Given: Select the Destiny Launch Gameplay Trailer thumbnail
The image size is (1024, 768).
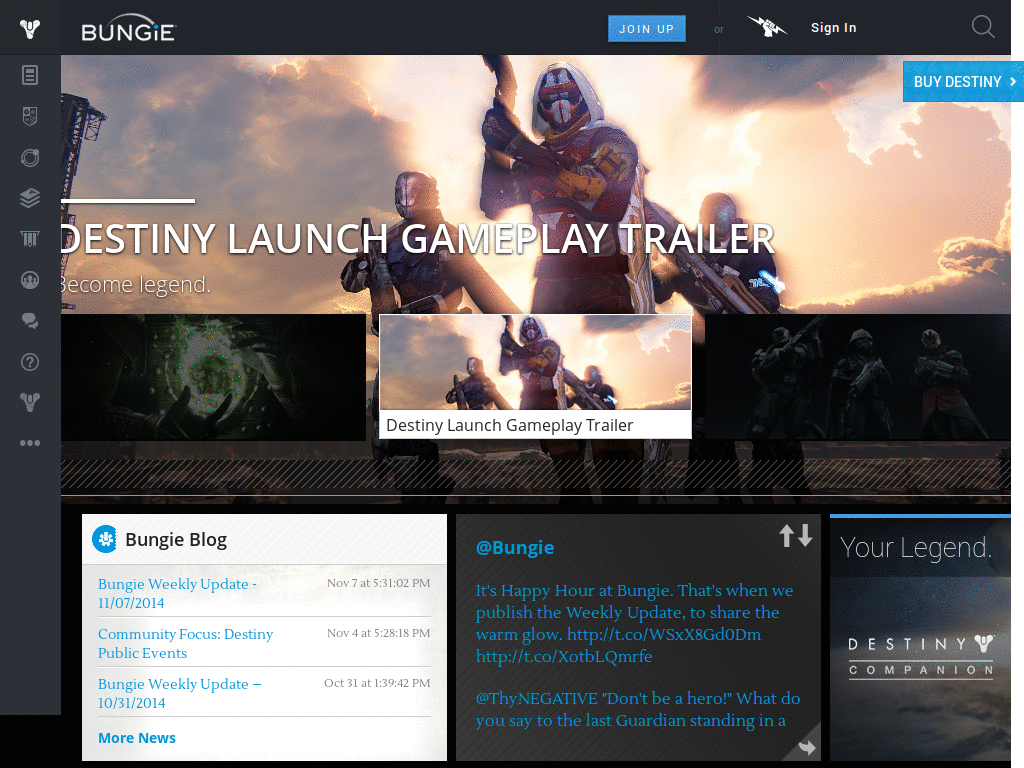Looking at the screenshot, I should point(535,376).
